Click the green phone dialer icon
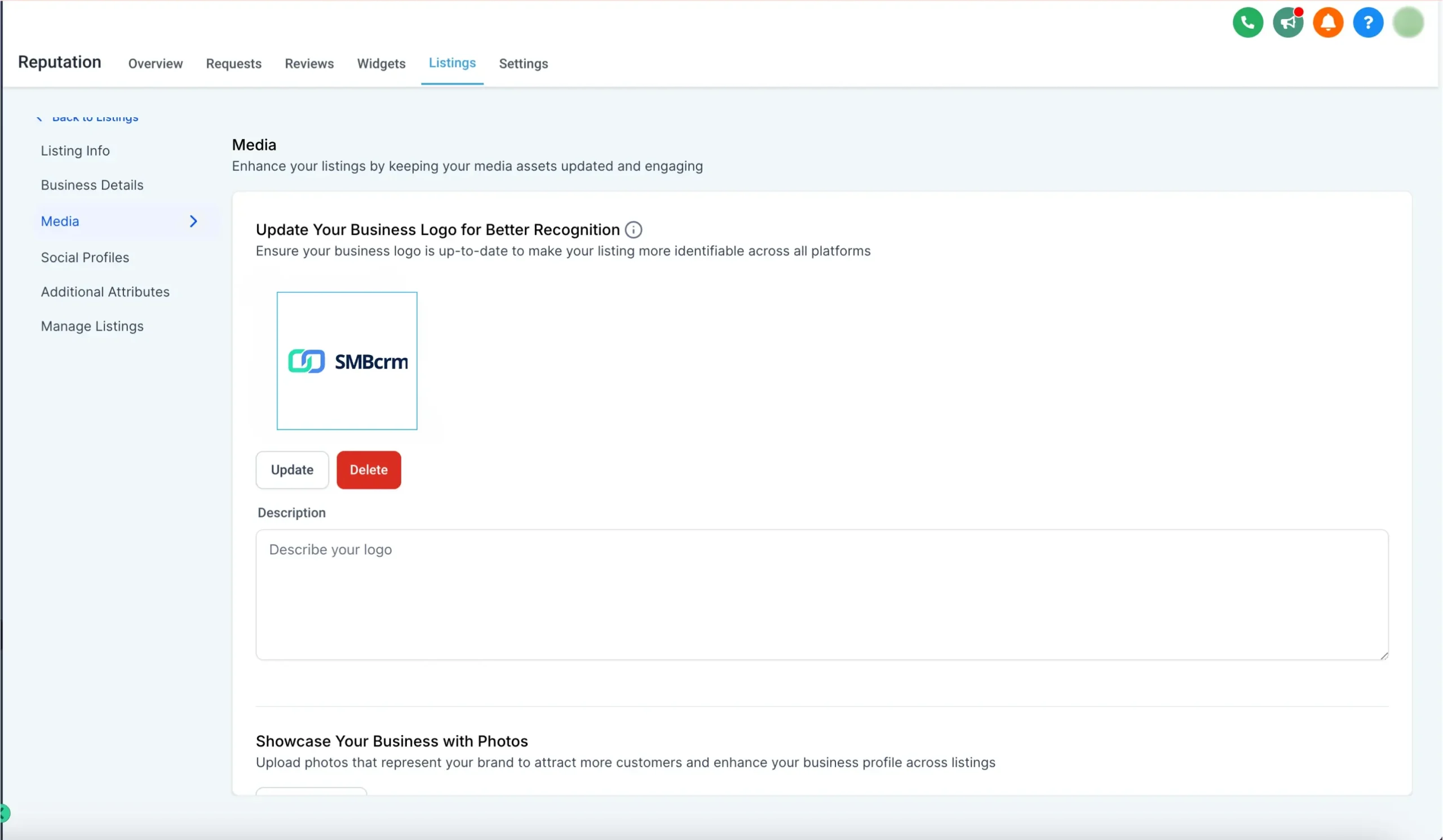Screen dimensions: 1443x840 (x=1248, y=23)
